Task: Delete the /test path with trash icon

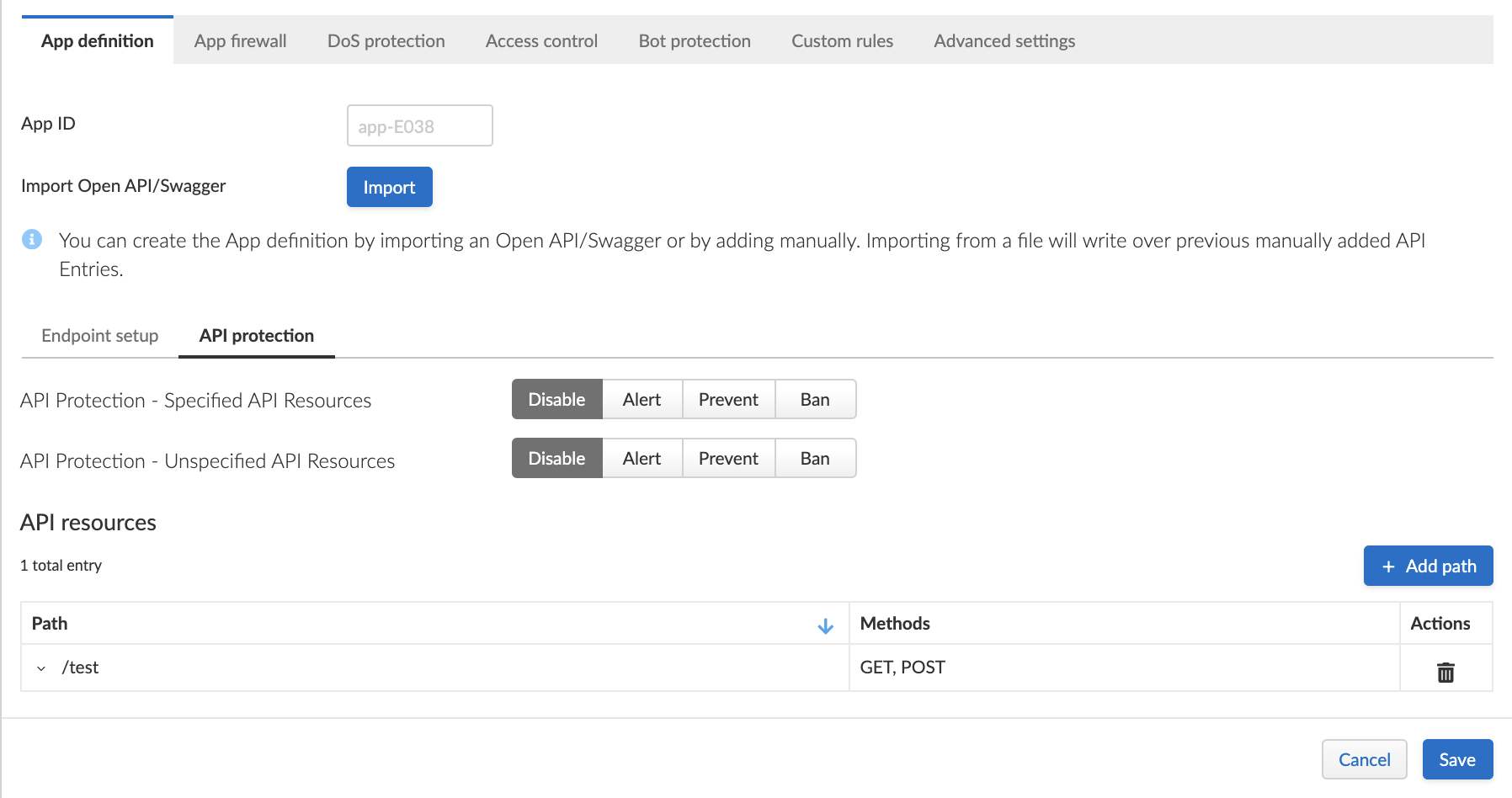Action: 1445,672
